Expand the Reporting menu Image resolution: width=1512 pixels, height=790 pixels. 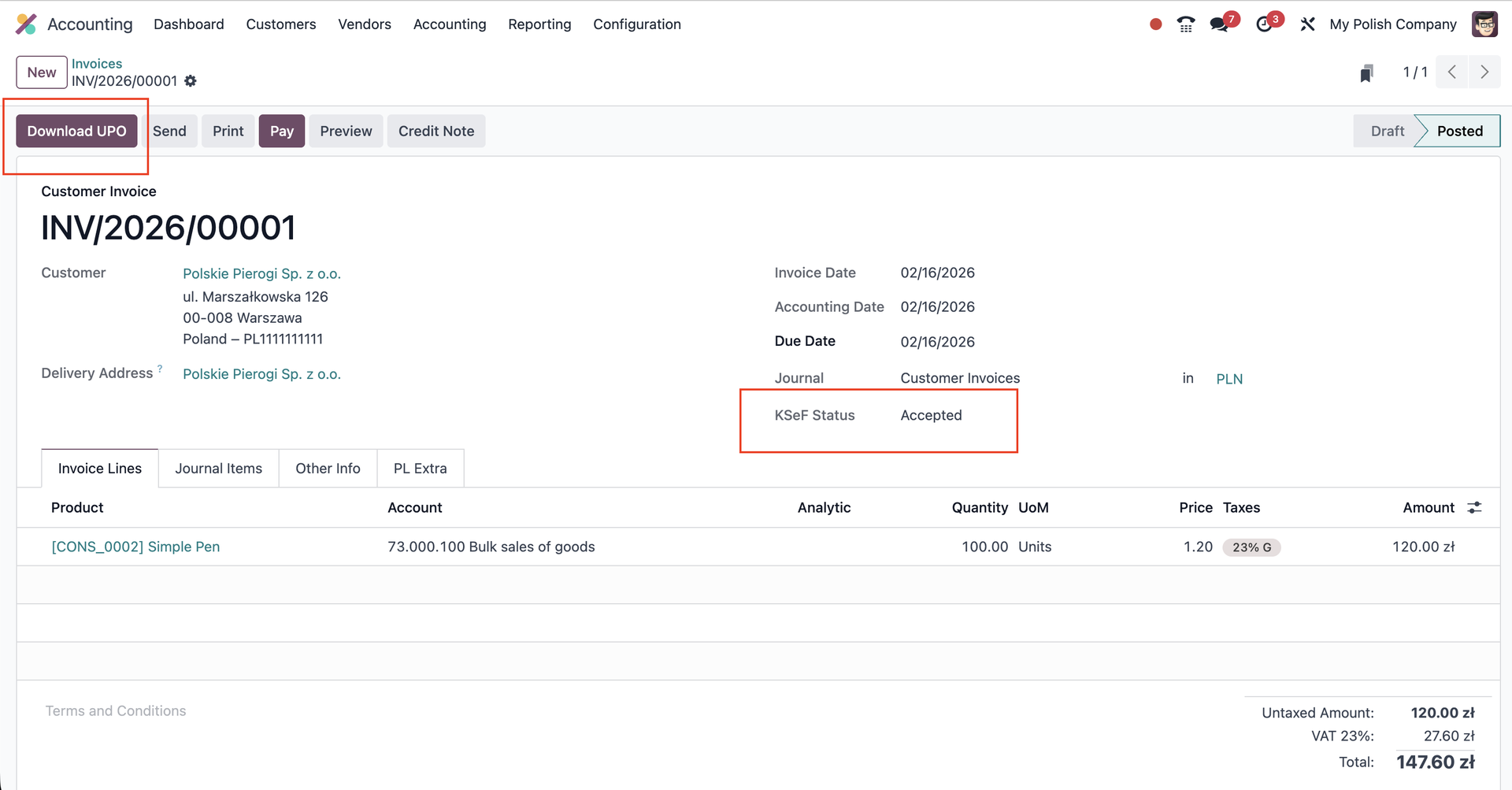[x=539, y=24]
